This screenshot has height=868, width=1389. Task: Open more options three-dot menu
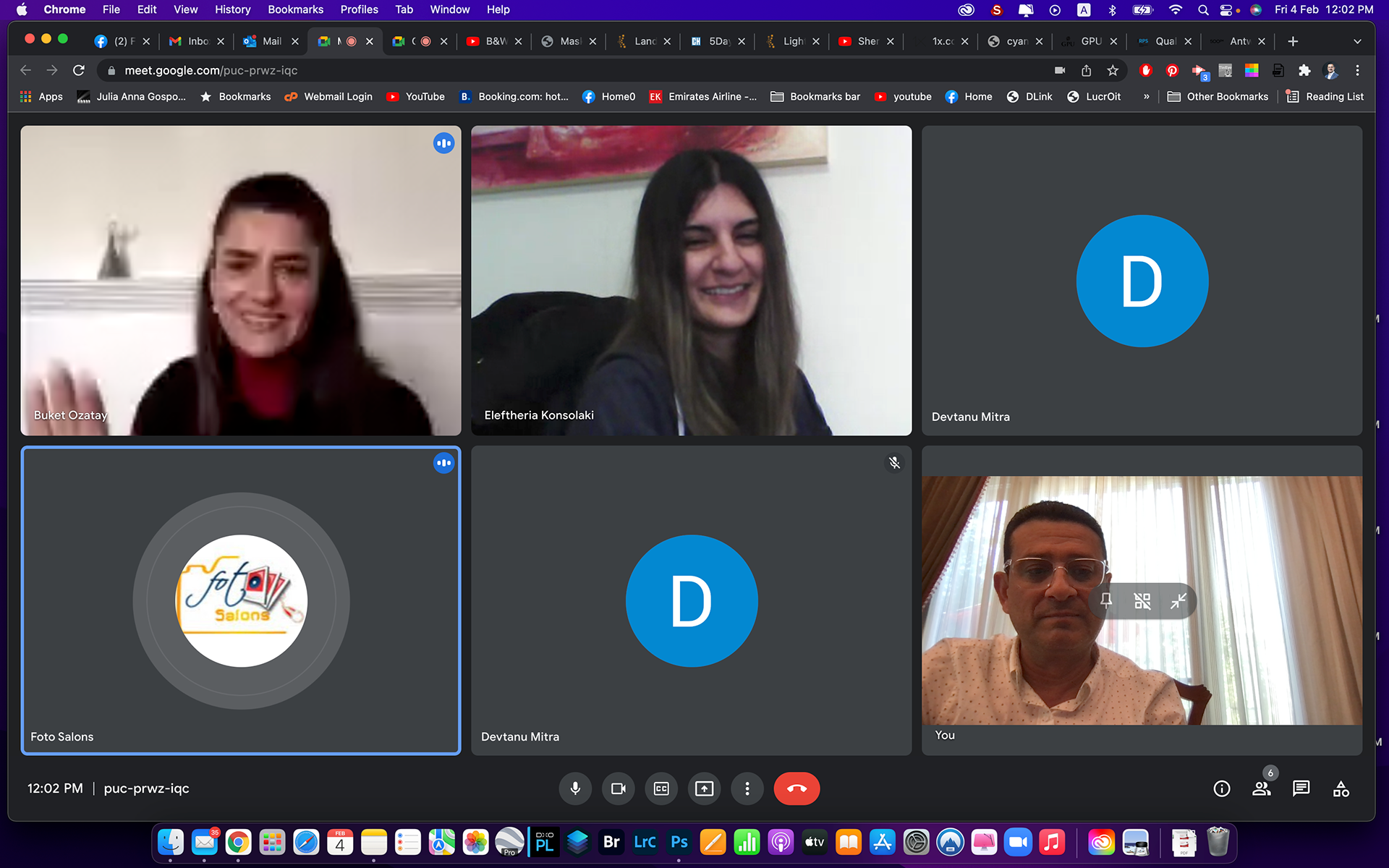[747, 788]
